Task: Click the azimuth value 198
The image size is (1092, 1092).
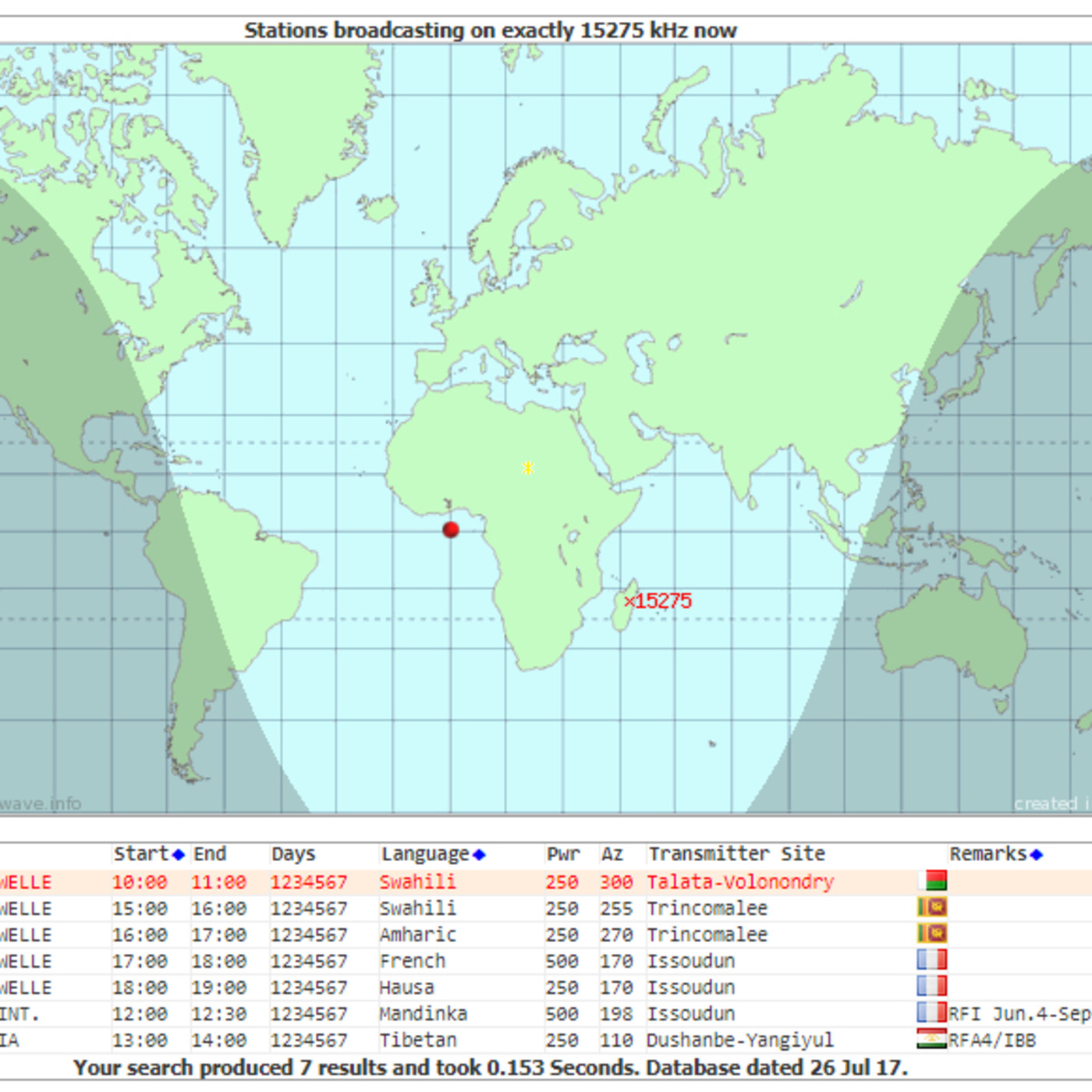Action: (616, 1014)
